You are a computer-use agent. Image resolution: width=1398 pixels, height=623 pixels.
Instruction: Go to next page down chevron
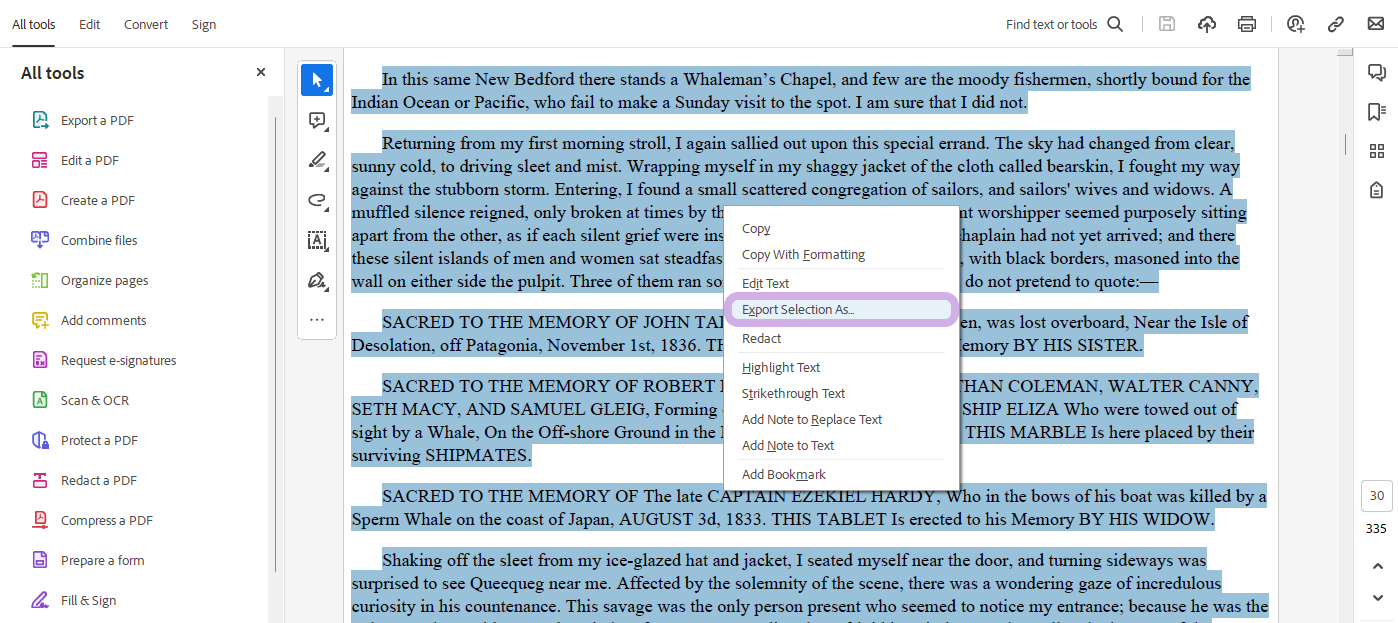coord(1377,598)
